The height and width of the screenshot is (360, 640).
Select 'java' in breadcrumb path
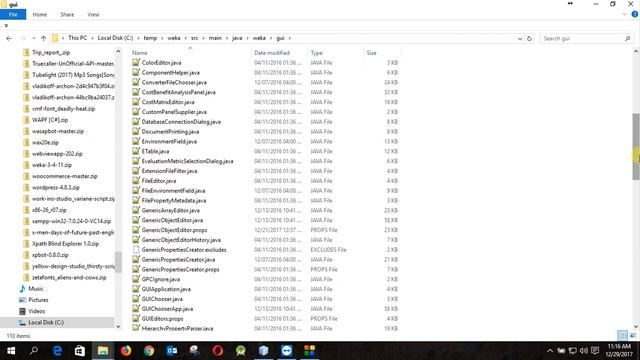[237, 38]
